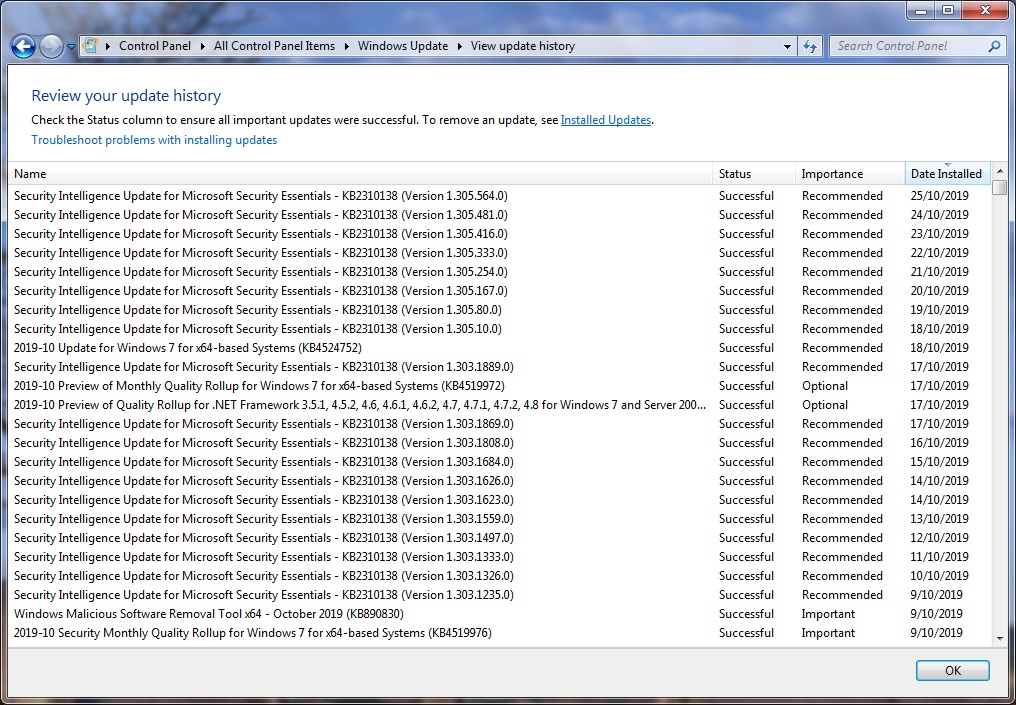Select update row Version 1.303.1623.0

(499, 500)
